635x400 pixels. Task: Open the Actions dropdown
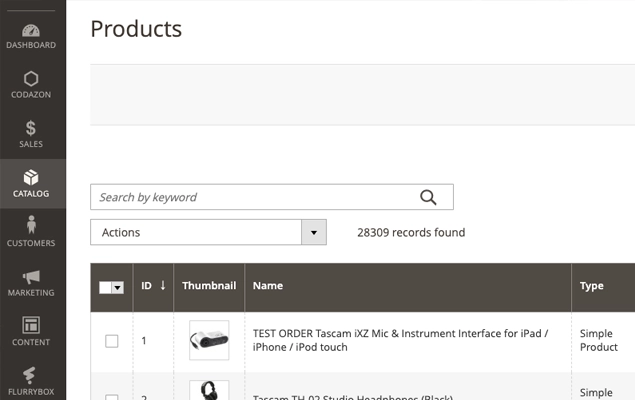(208, 232)
